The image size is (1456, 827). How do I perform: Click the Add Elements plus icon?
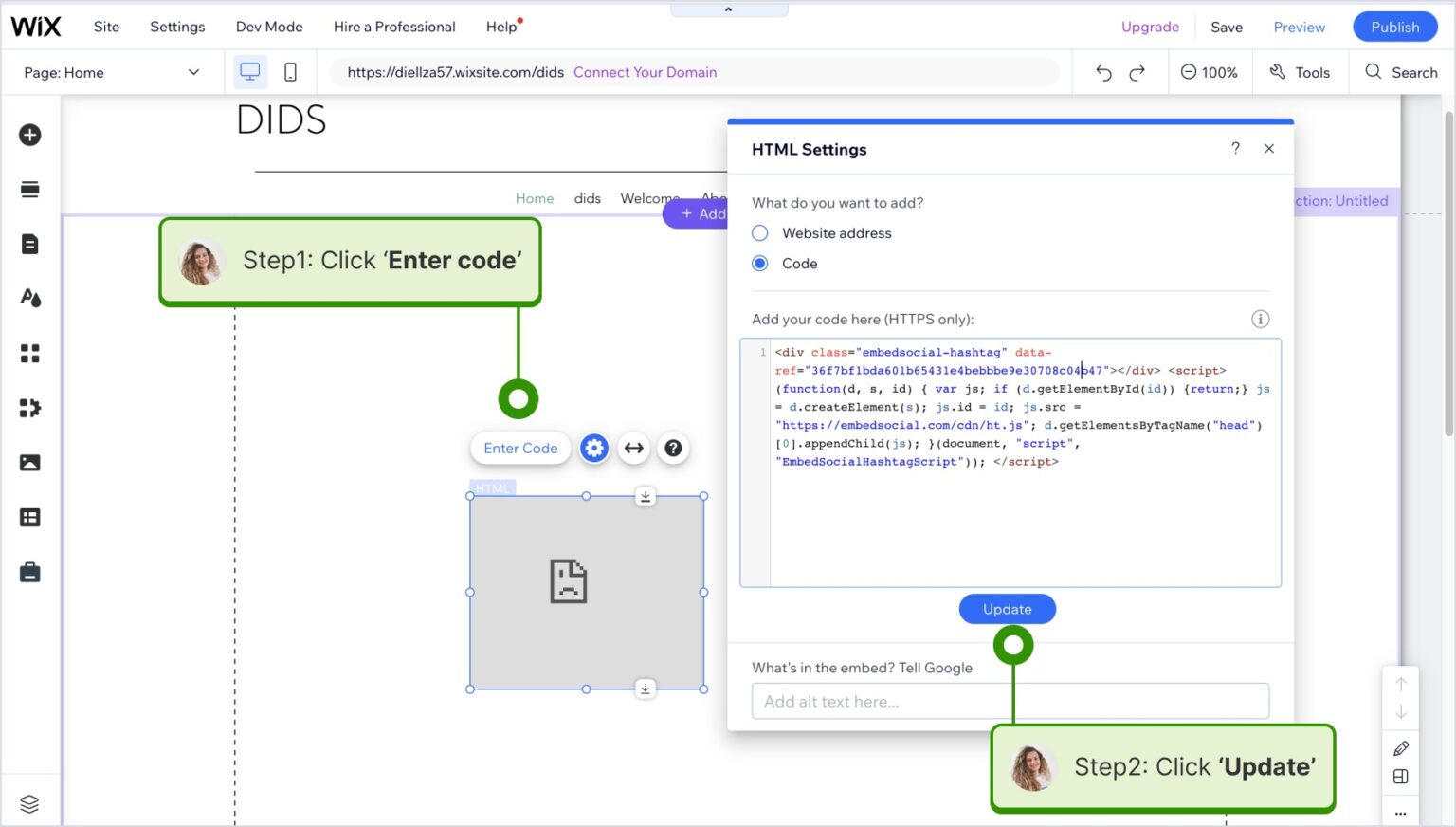(30, 135)
